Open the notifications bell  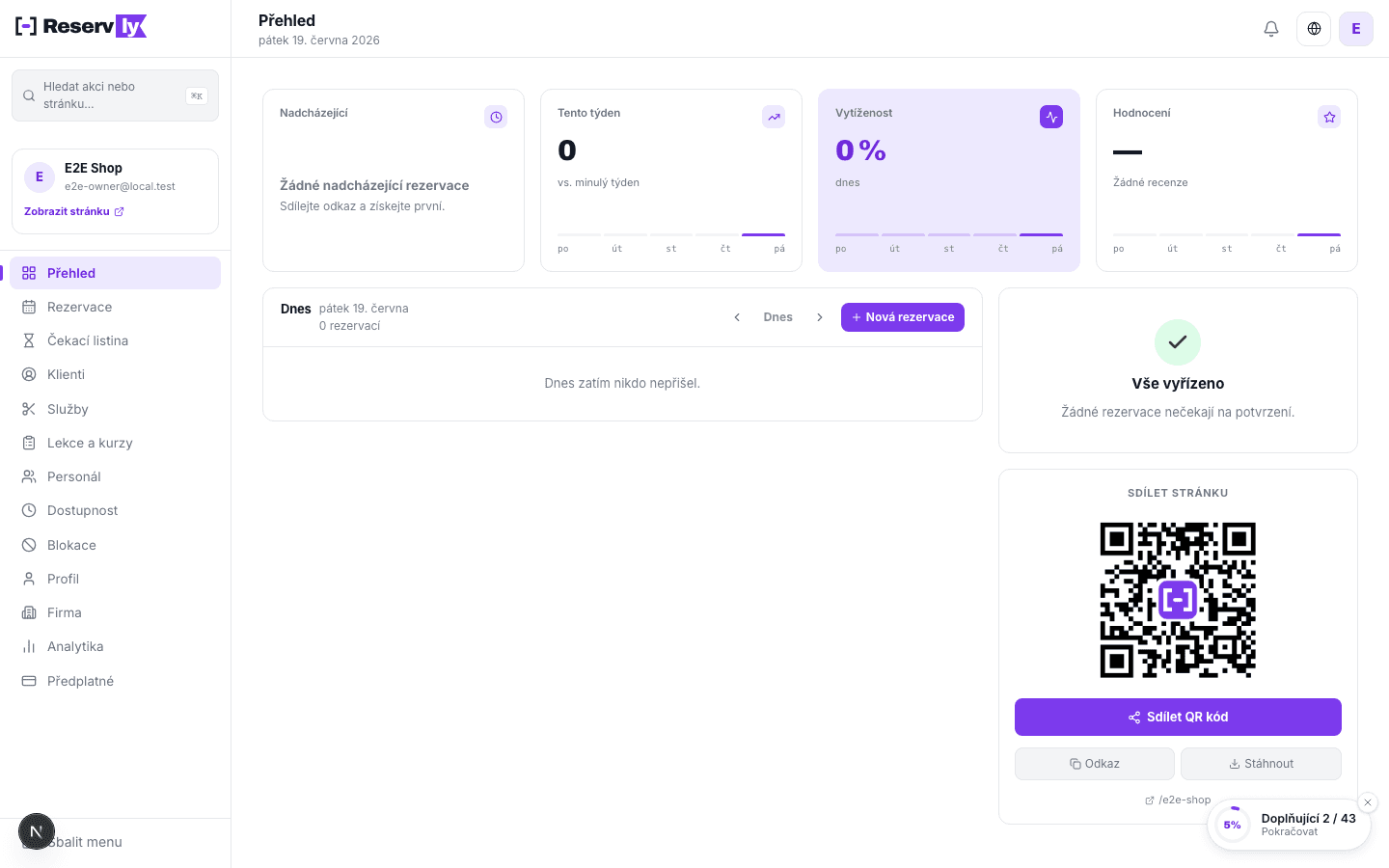[x=1271, y=29]
